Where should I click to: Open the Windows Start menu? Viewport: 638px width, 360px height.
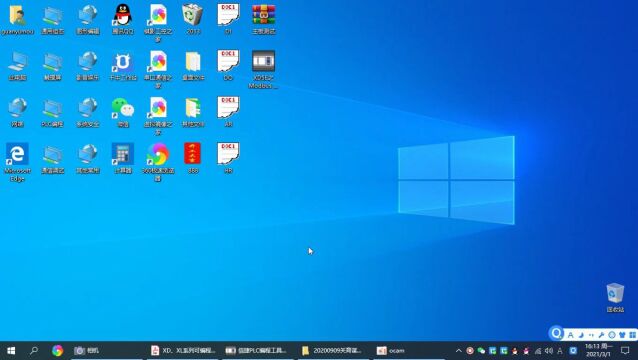tap(11, 350)
